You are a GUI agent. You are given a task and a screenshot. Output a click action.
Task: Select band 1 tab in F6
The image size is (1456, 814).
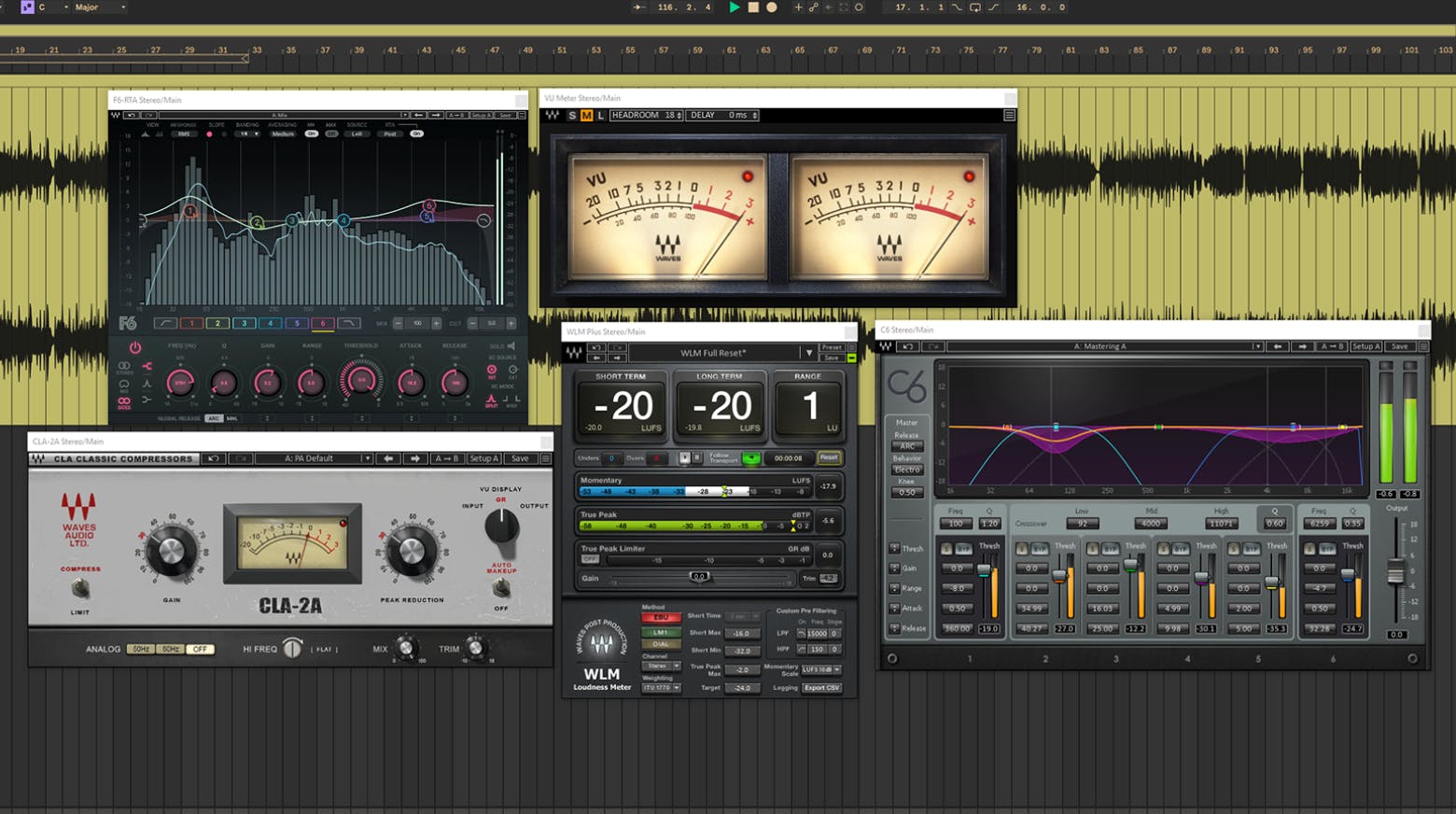click(x=191, y=323)
